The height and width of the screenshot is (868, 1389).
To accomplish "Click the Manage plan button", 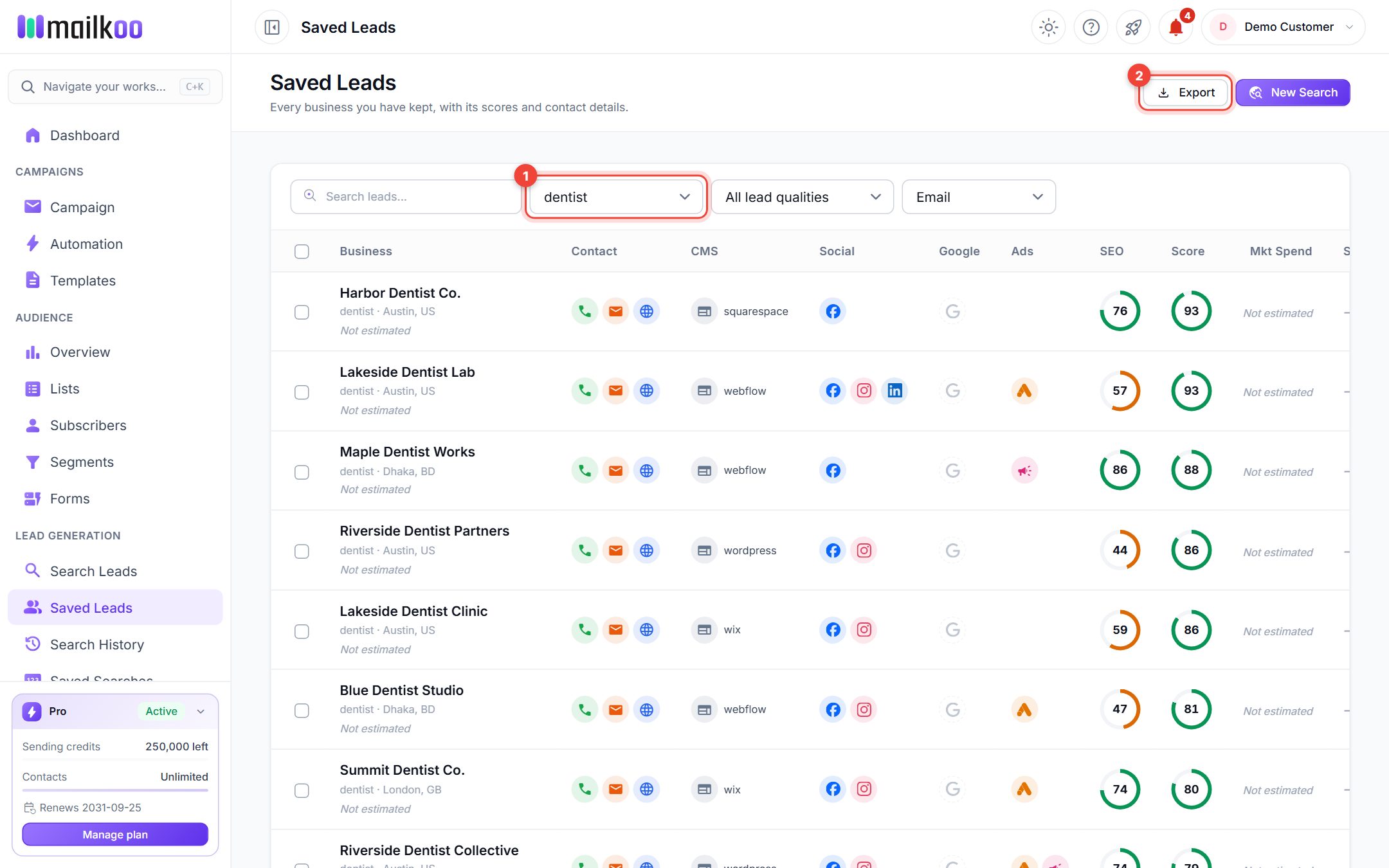I will [x=115, y=835].
